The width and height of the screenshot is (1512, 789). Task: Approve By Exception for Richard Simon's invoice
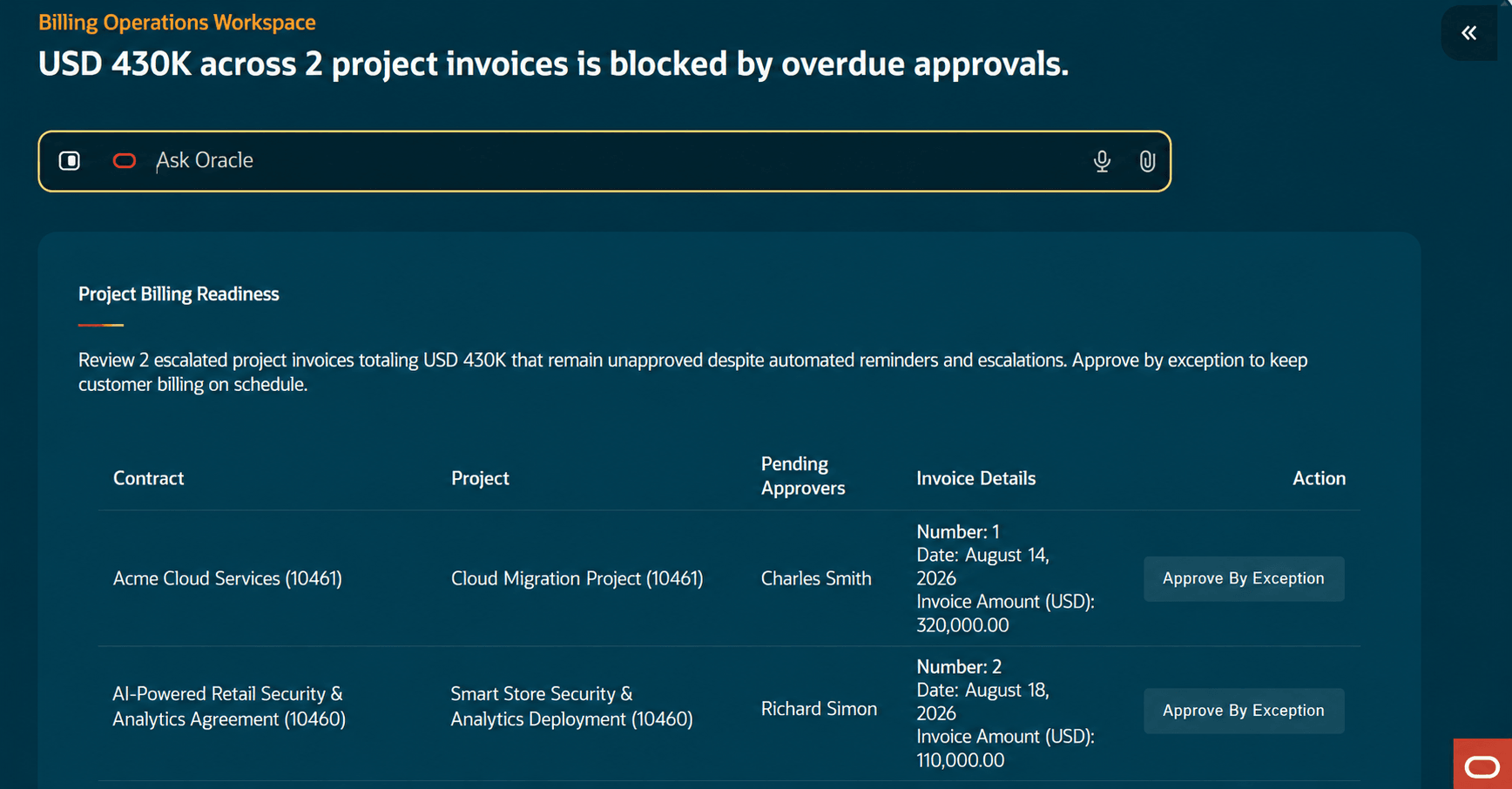(1244, 711)
